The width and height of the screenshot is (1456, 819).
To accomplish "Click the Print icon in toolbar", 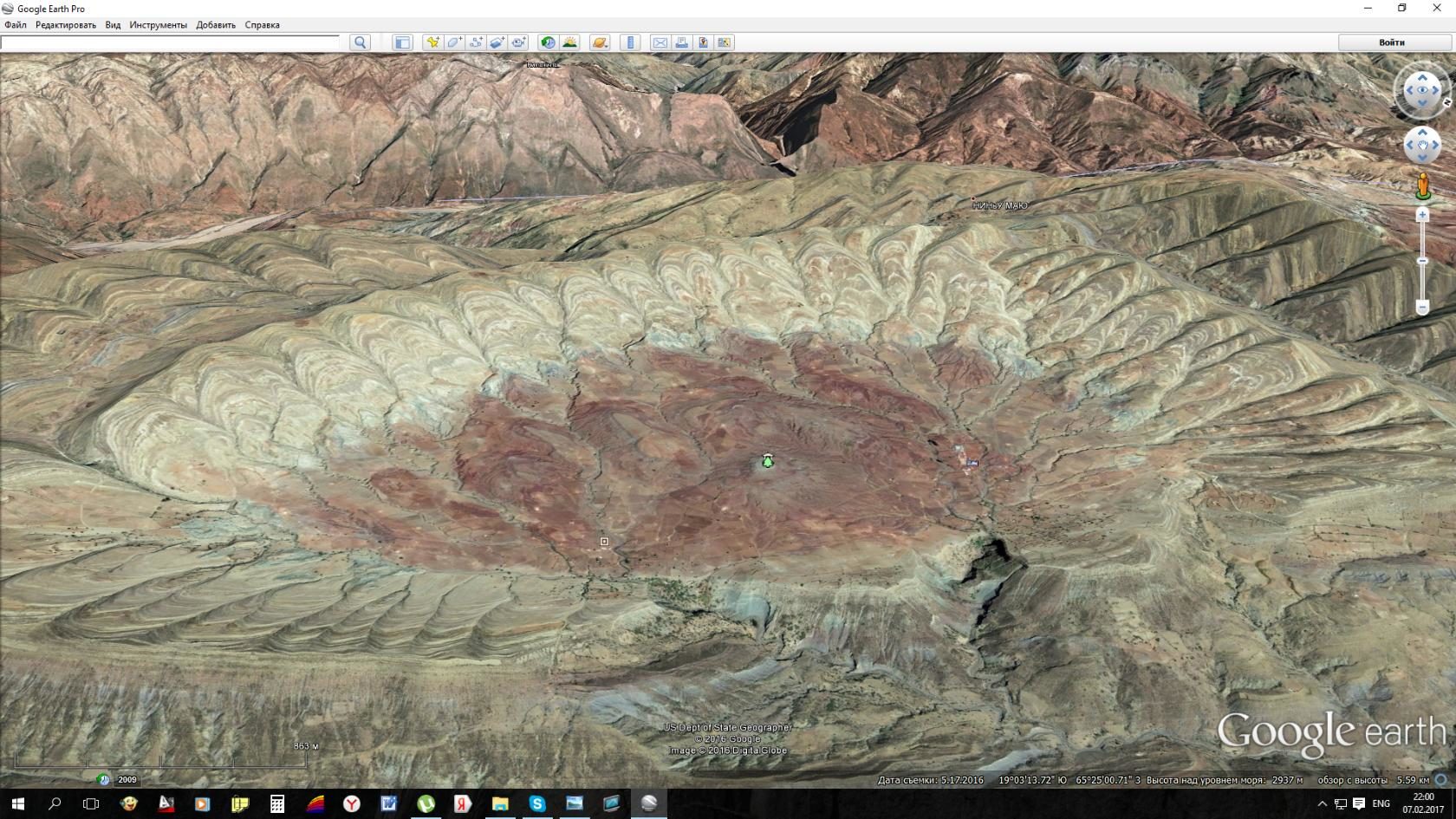I will 682,42.
